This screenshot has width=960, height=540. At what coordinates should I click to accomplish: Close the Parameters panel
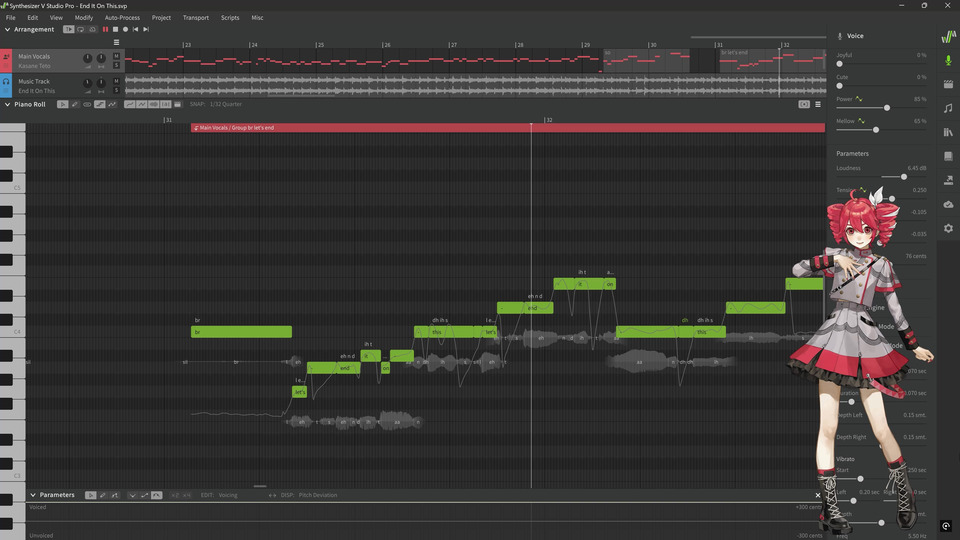pyautogui.click(x=818, y=495)
